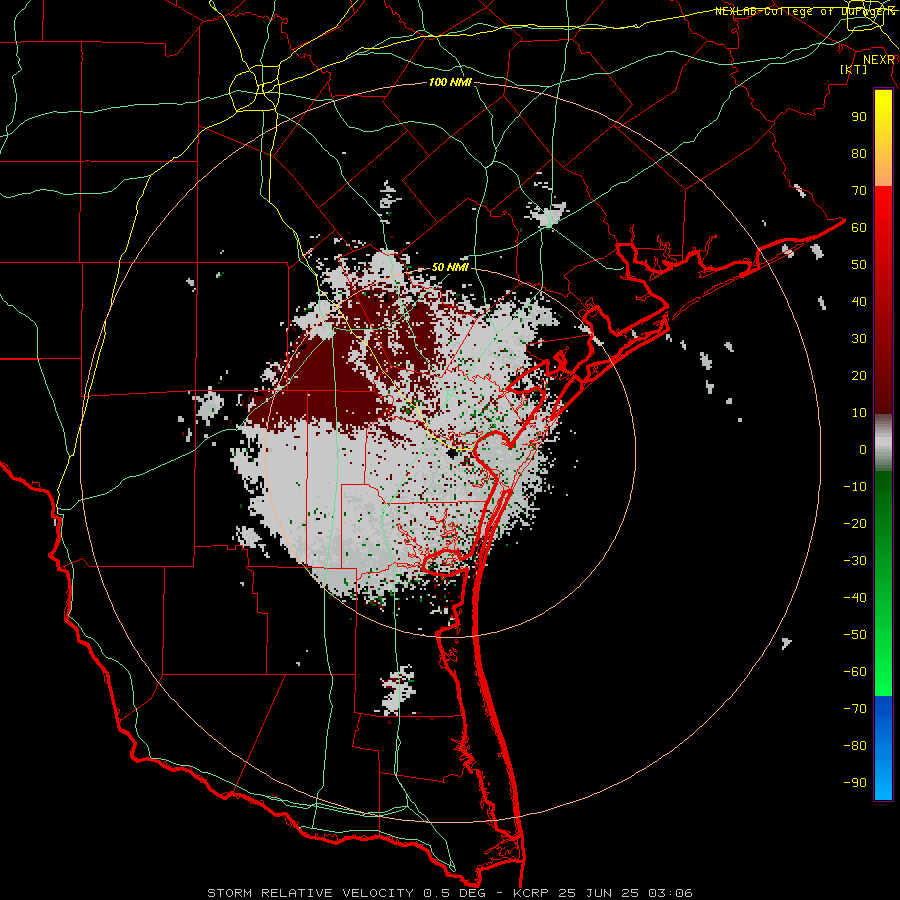Click the "20" scale value
This screenshot has height=900, width=900.
coord(859,376)
